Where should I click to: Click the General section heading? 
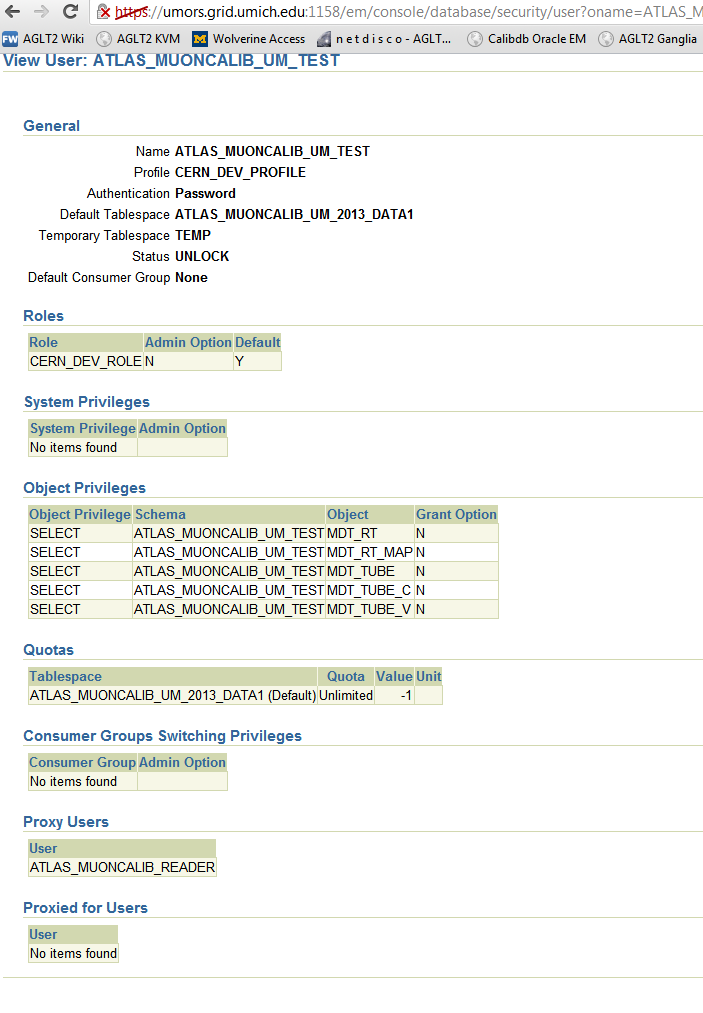point(52,126)
